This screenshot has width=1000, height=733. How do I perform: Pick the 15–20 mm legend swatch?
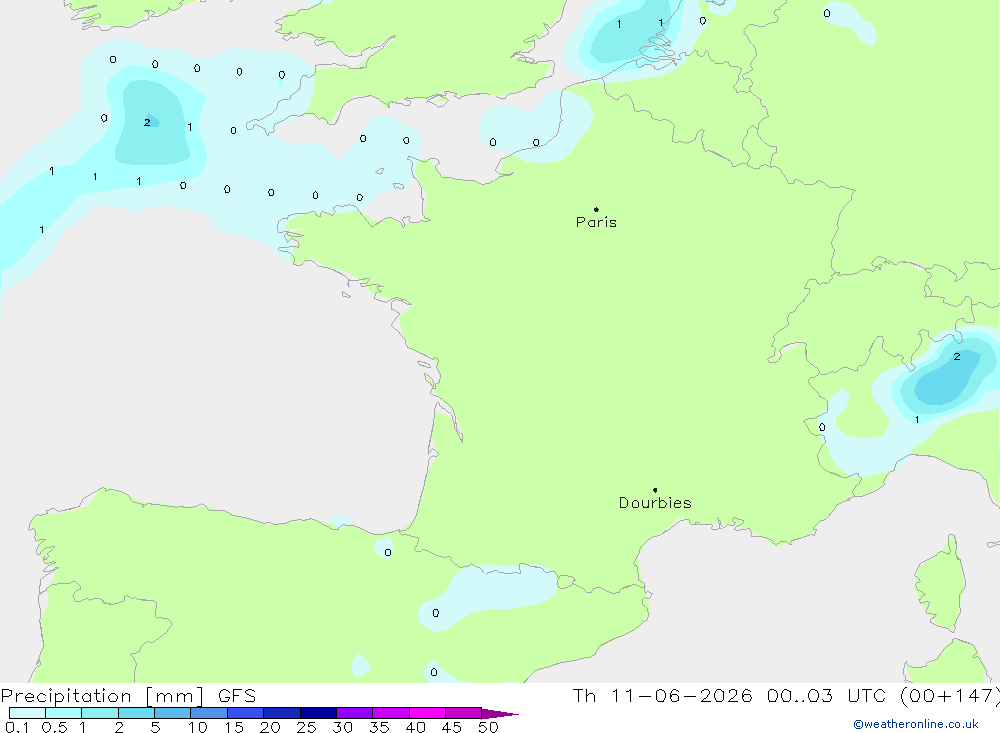246,713
